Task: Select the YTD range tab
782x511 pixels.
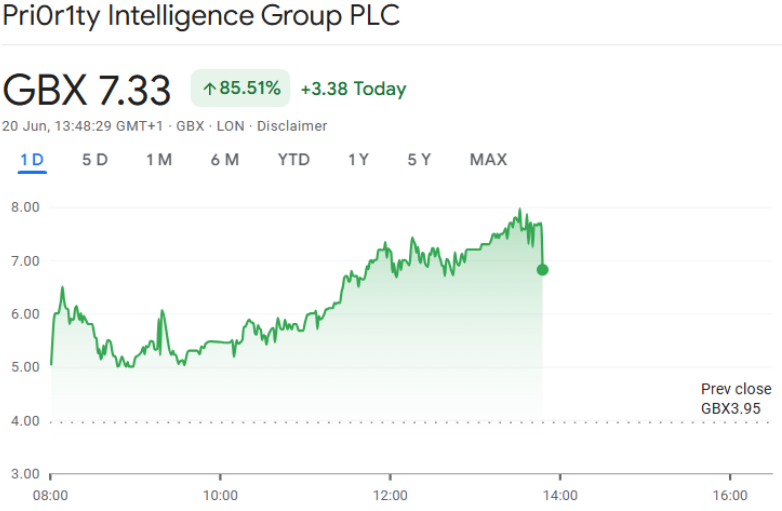Action: point(293,160)
